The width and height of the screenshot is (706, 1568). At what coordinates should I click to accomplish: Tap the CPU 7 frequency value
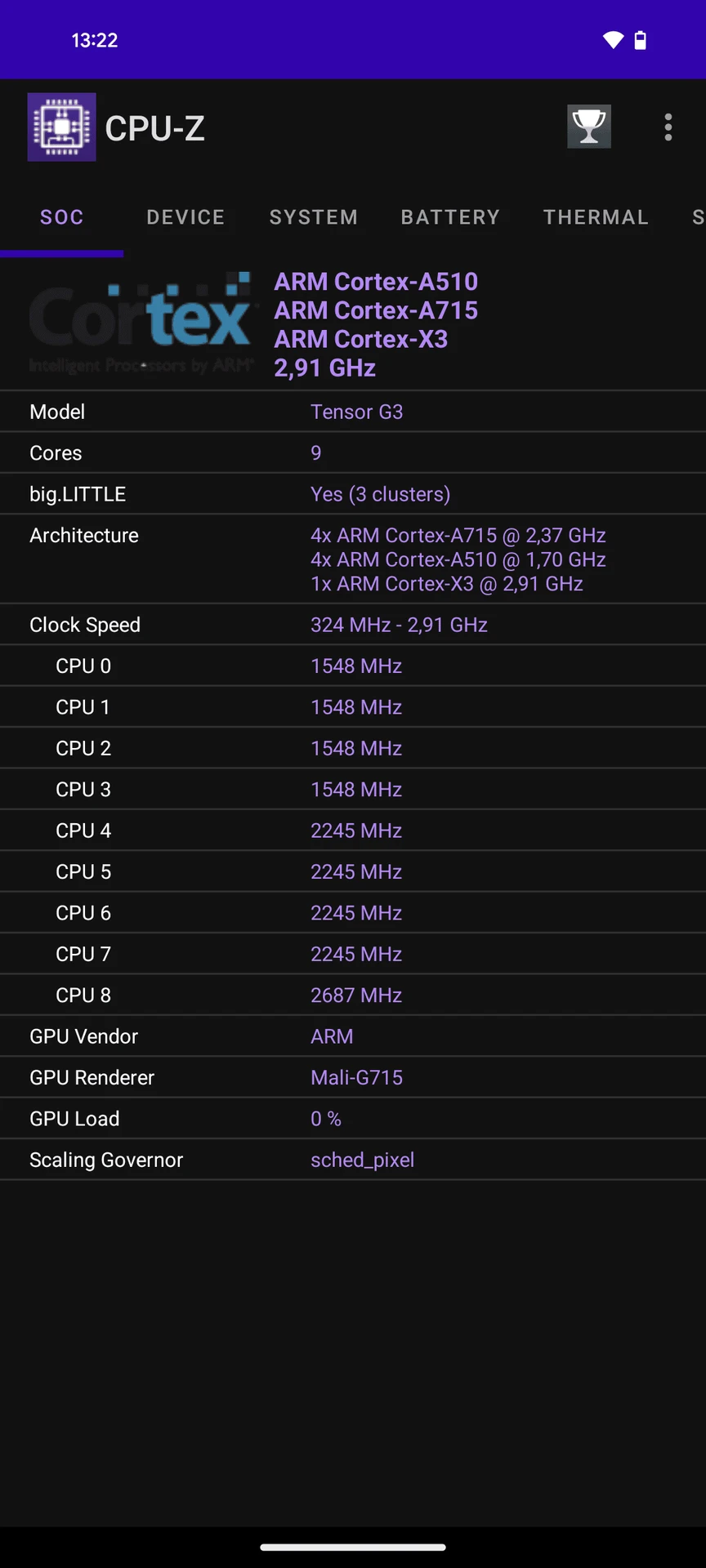[356, 954]
